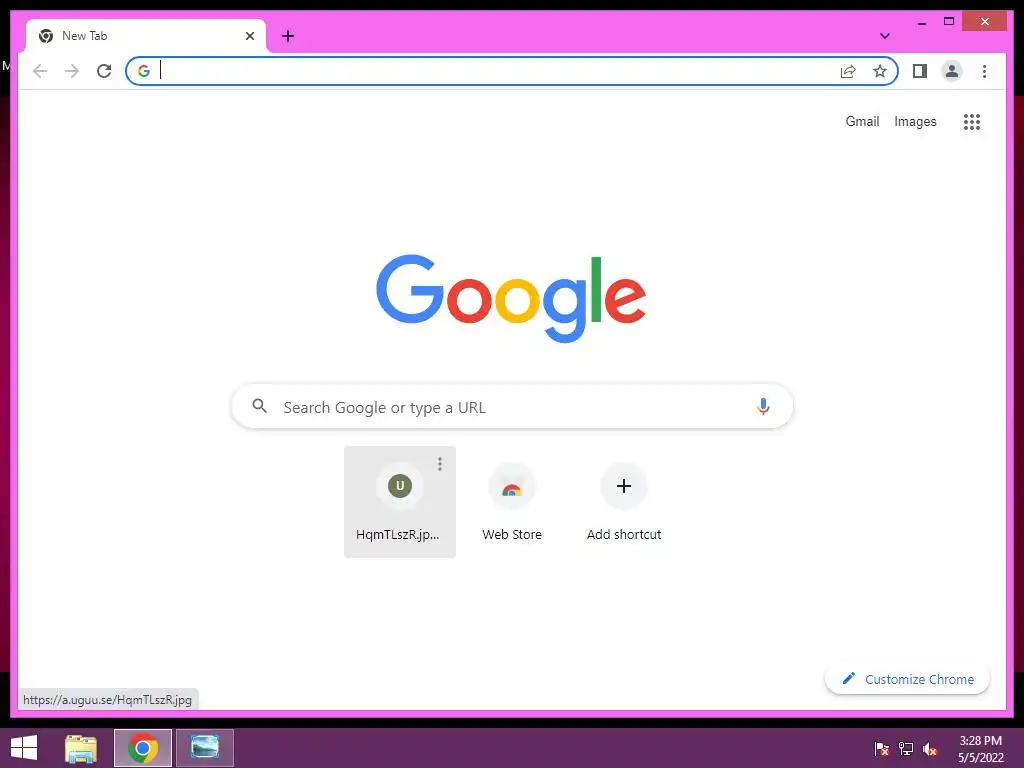Click the network status tray icon
Viewport: 1024px width, 768px height.
[906, 749]
